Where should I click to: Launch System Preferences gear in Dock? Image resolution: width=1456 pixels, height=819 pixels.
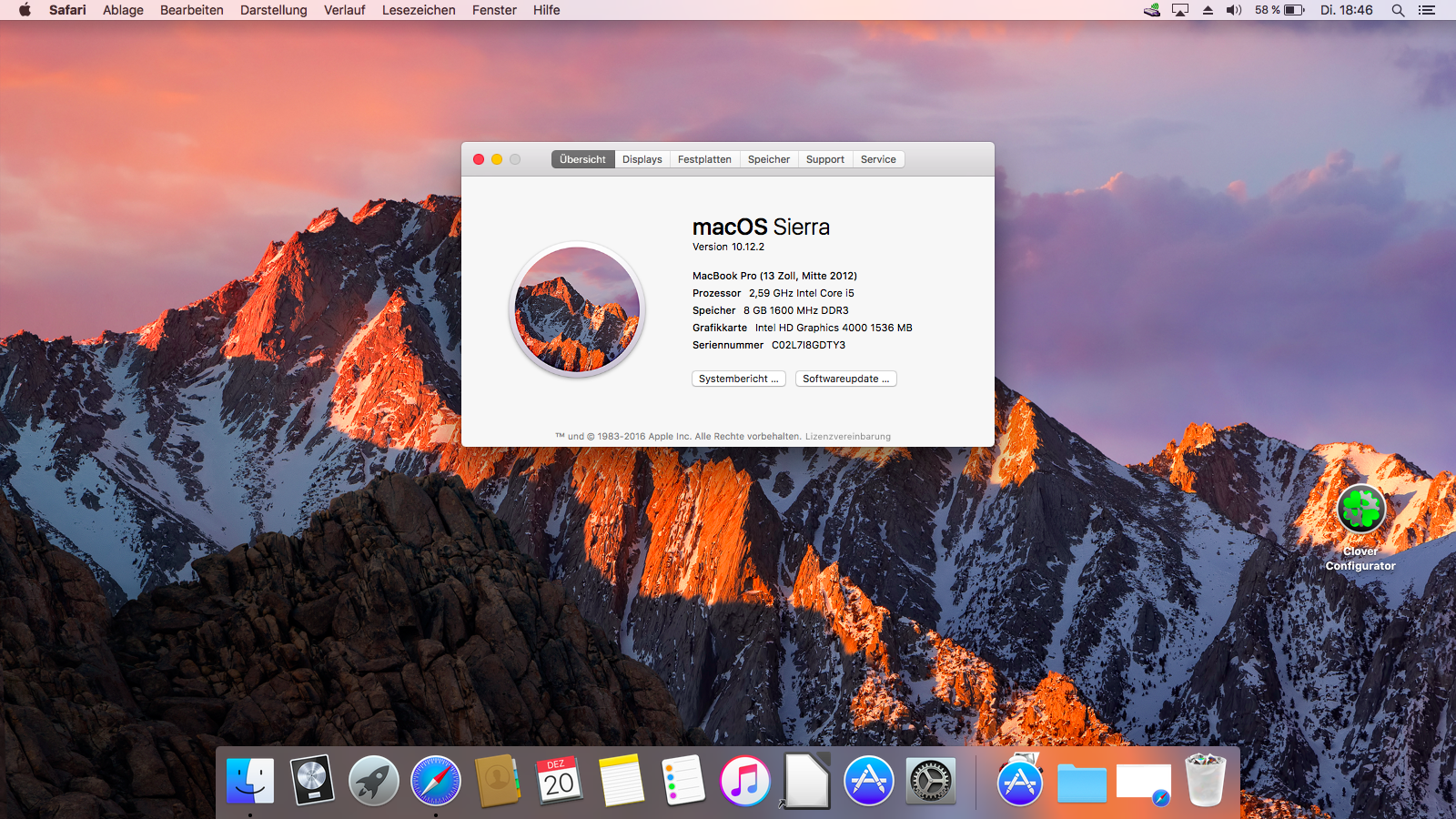pos(931,781)
